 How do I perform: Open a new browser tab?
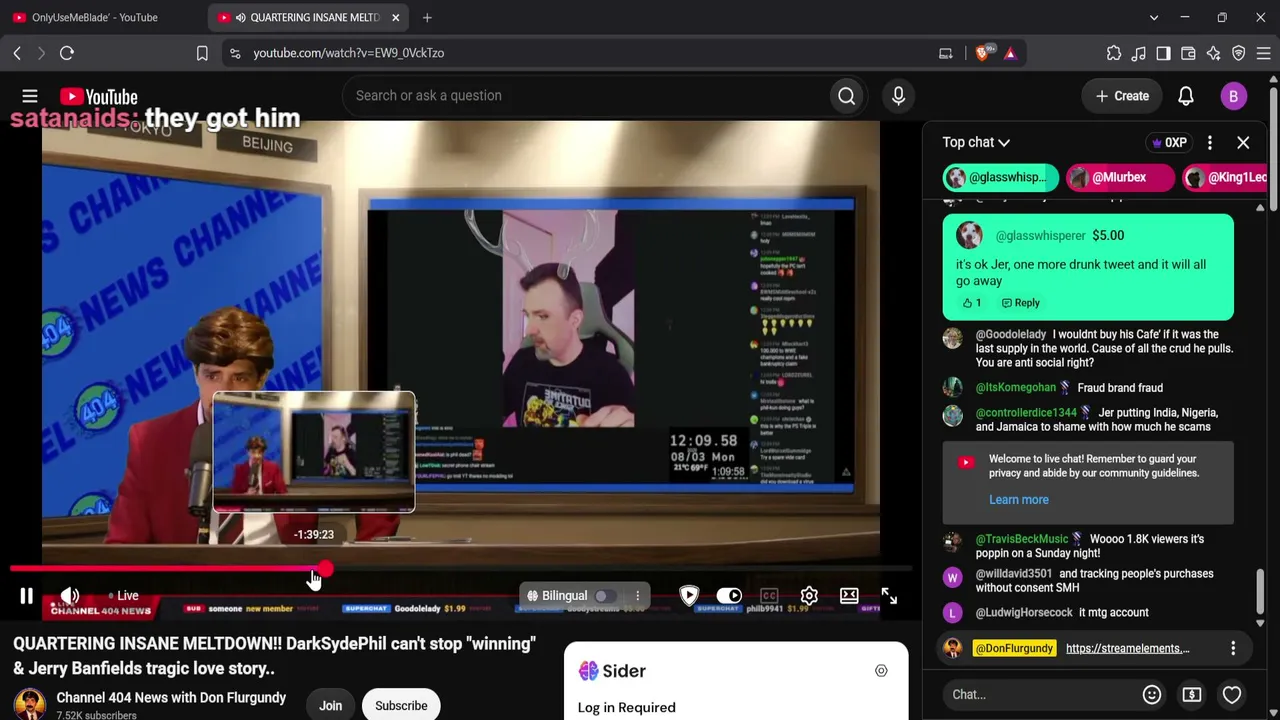pos(427,18)
